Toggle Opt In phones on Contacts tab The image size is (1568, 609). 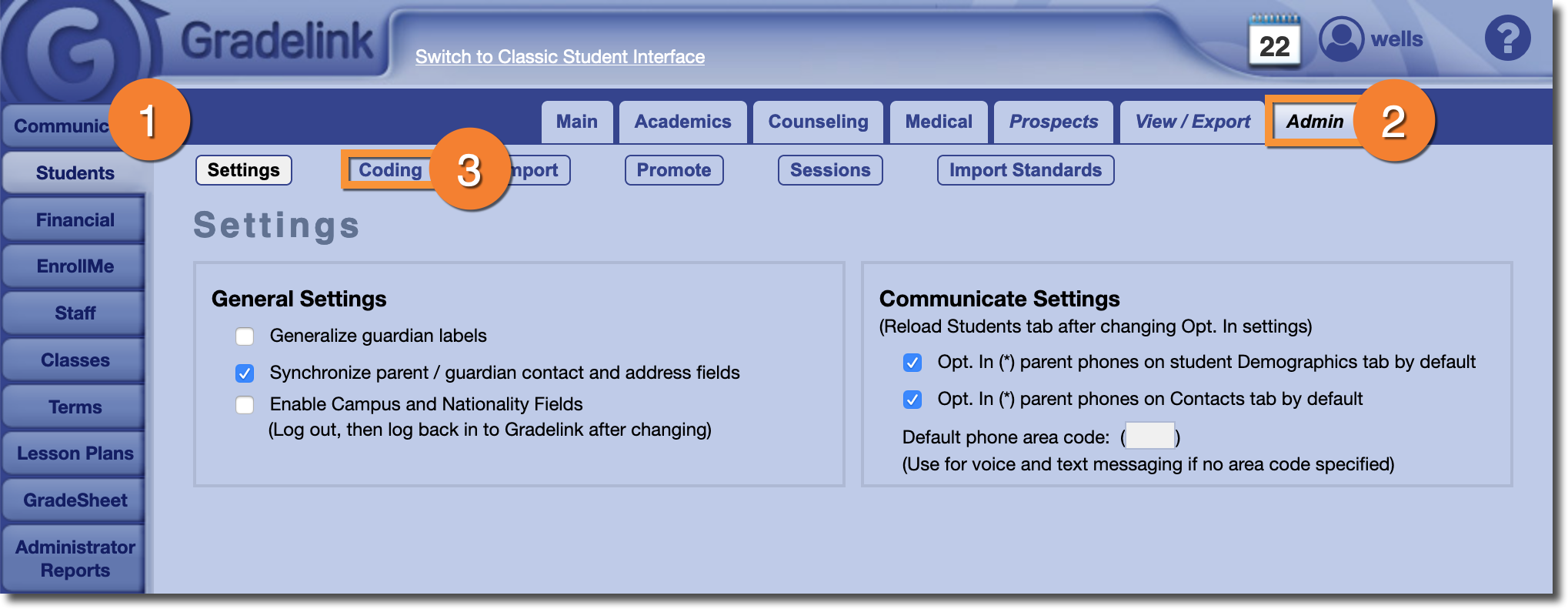[x=912, y=400]
